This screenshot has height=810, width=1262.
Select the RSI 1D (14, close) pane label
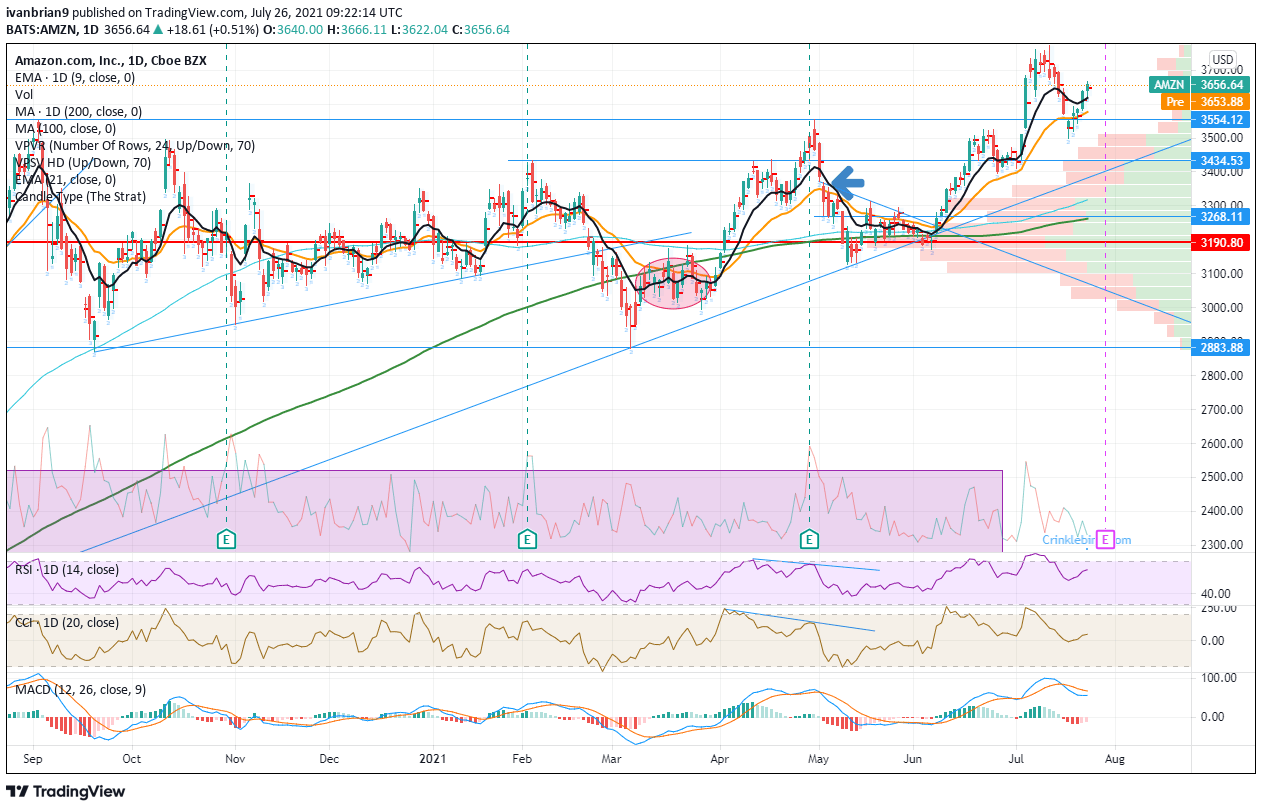pos(66,569)
